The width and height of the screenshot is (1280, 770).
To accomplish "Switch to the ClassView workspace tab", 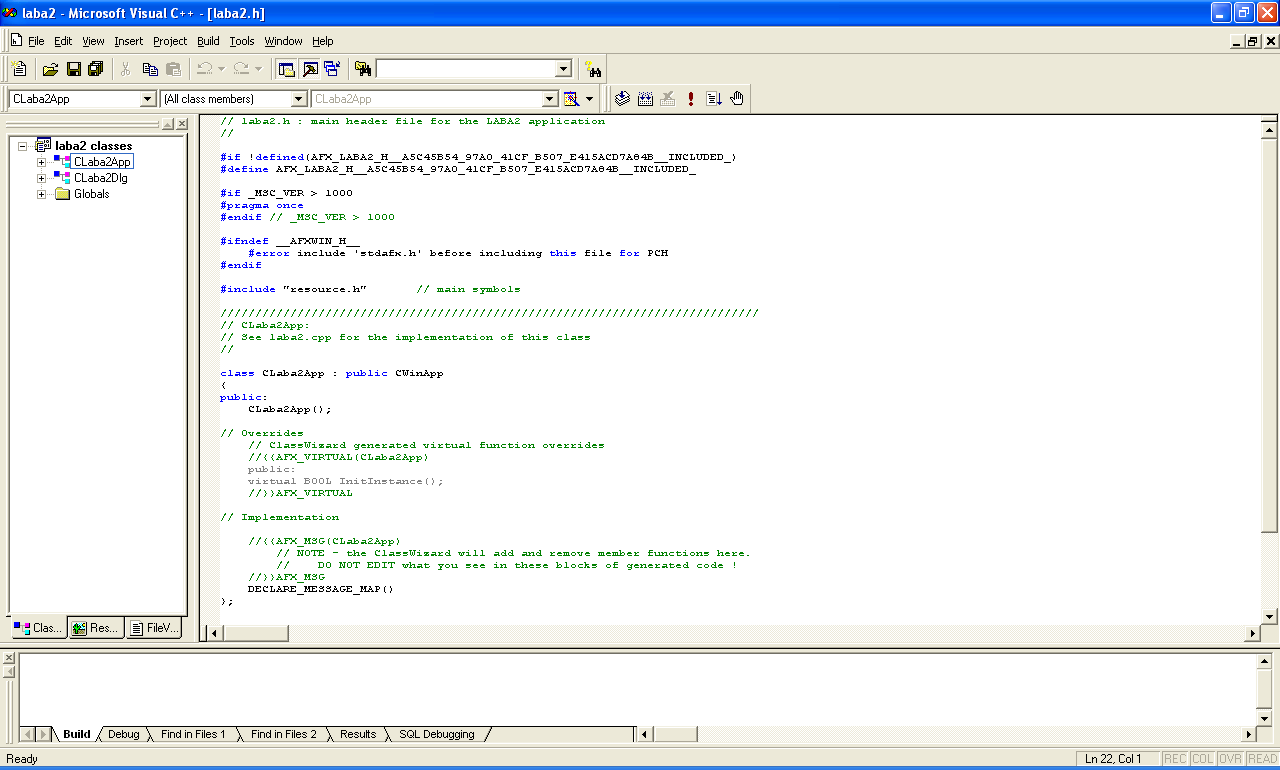I will point(38,628).
